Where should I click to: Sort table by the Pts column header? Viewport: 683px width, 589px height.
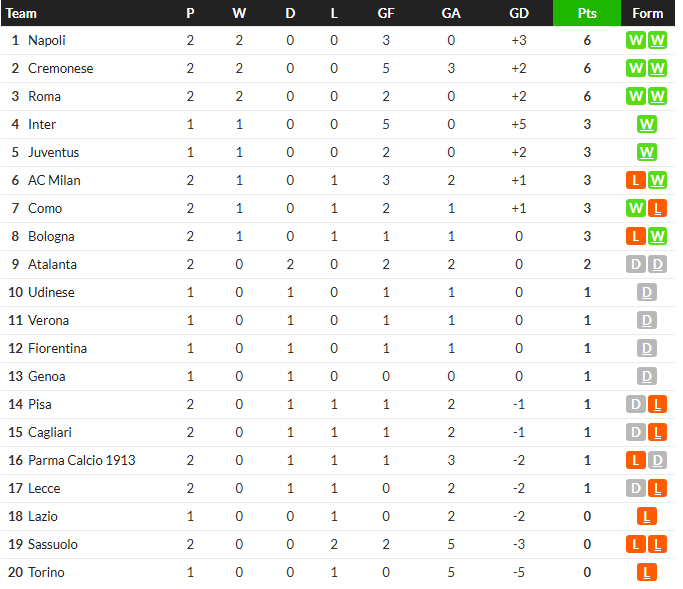587,13
